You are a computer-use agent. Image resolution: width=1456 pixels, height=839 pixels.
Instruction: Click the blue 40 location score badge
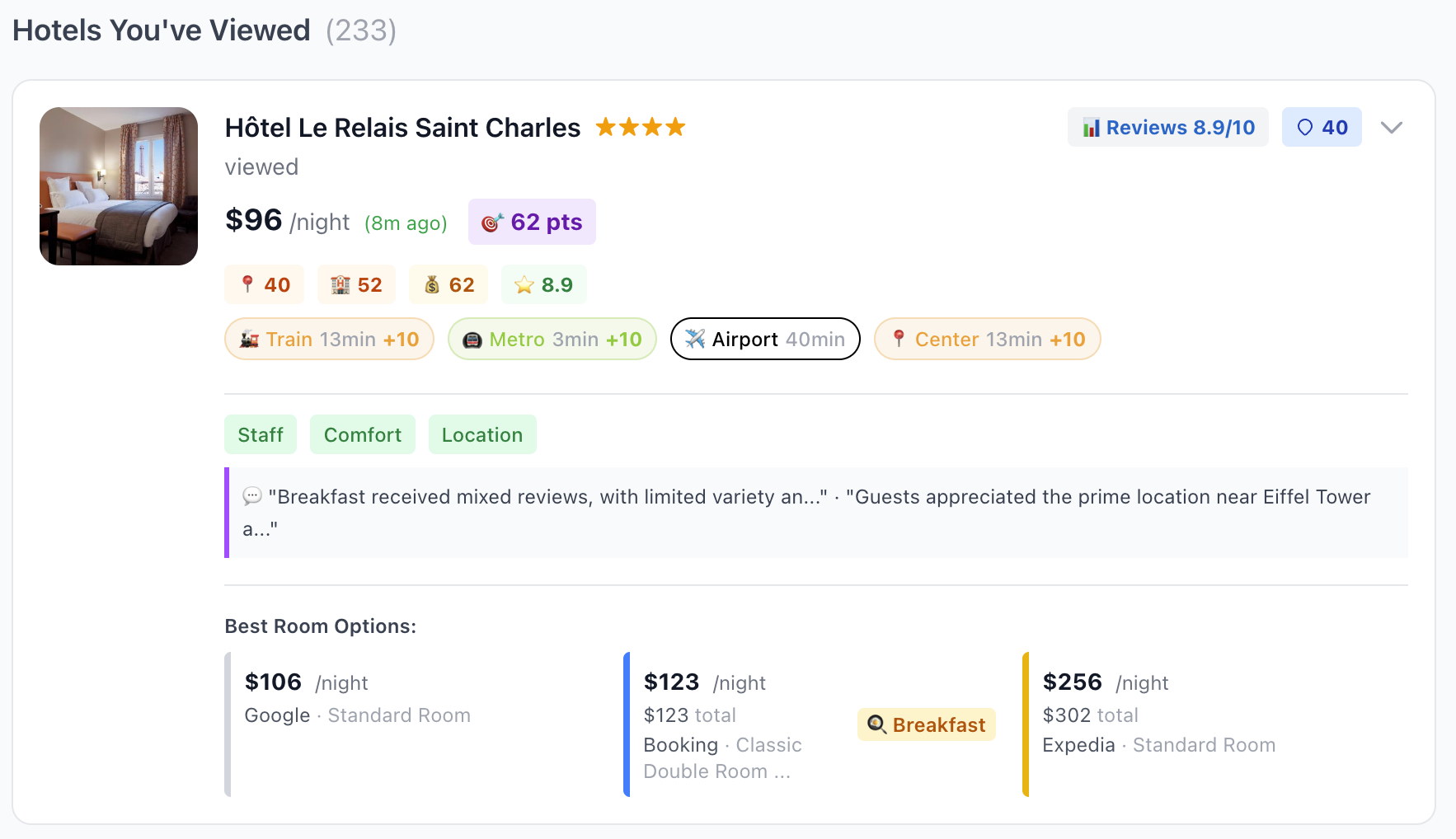click(1321, 127)
